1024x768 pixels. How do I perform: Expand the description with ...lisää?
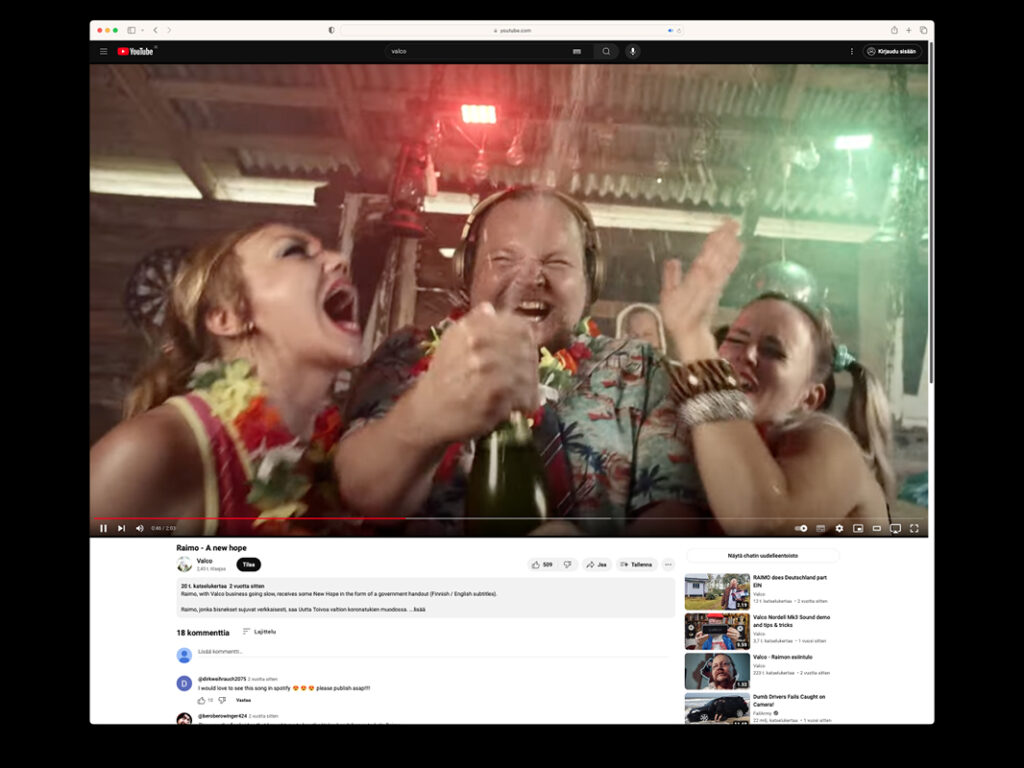pyautogui.click(x=417, y=609)
